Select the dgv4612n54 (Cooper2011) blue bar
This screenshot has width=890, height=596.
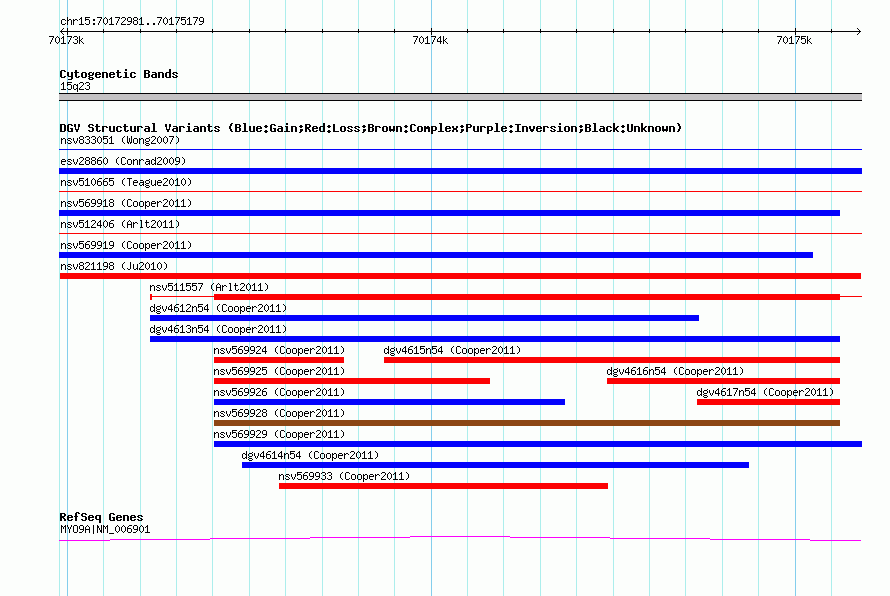(x=424, y=318)
